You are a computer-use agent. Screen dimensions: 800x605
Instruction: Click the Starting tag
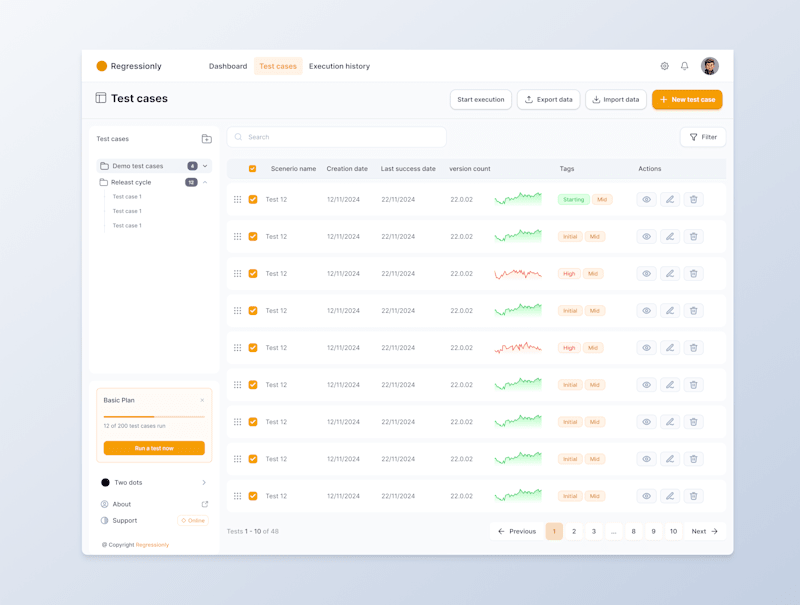573,199
